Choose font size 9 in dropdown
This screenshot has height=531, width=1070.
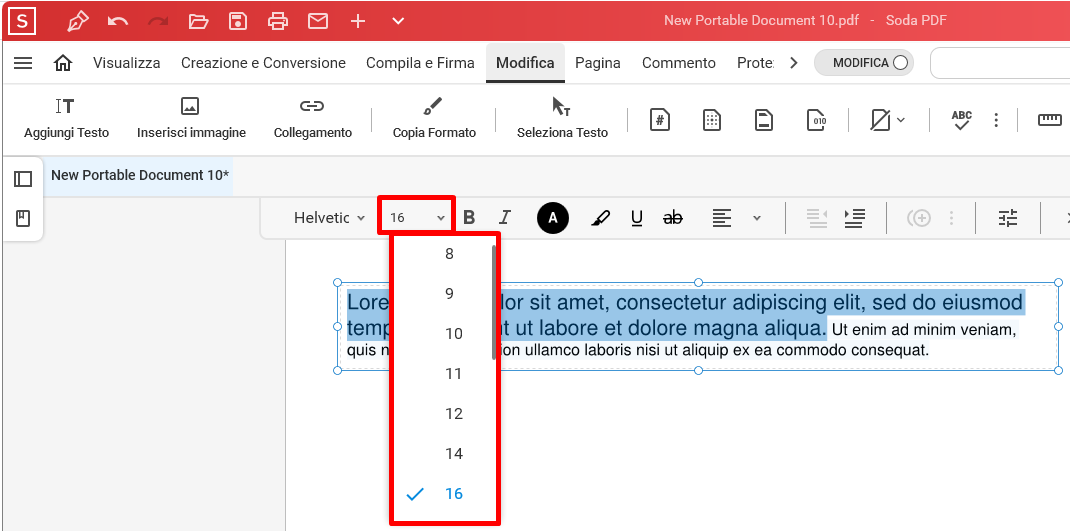(449, 294)
